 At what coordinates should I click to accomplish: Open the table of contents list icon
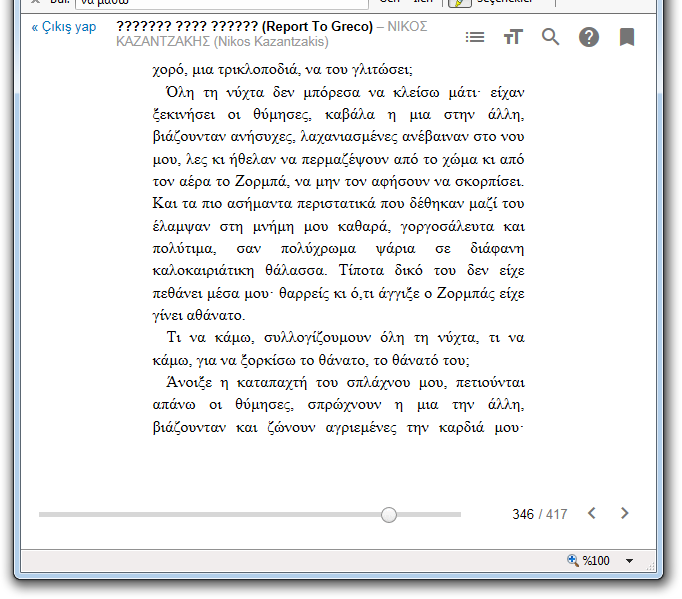(475, 37)
